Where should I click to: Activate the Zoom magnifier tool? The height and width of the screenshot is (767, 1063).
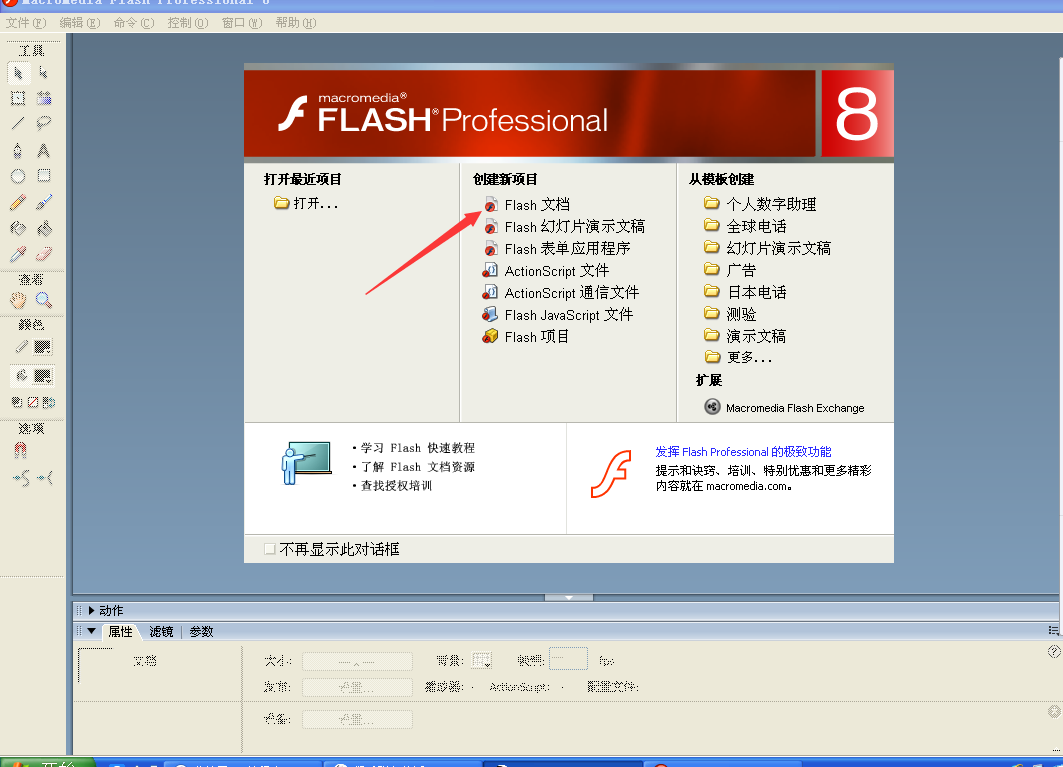pyautogui.click(x=44, y=300)
